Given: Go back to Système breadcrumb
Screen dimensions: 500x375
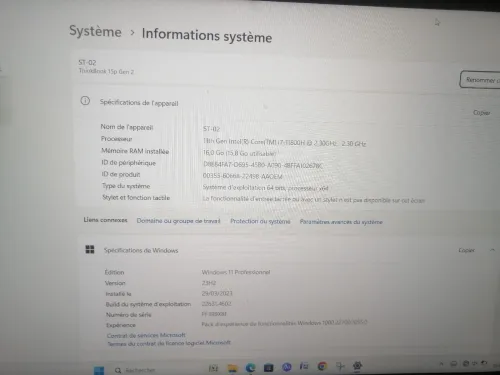Looking at the screenshot, I should [x=95, y=31].
